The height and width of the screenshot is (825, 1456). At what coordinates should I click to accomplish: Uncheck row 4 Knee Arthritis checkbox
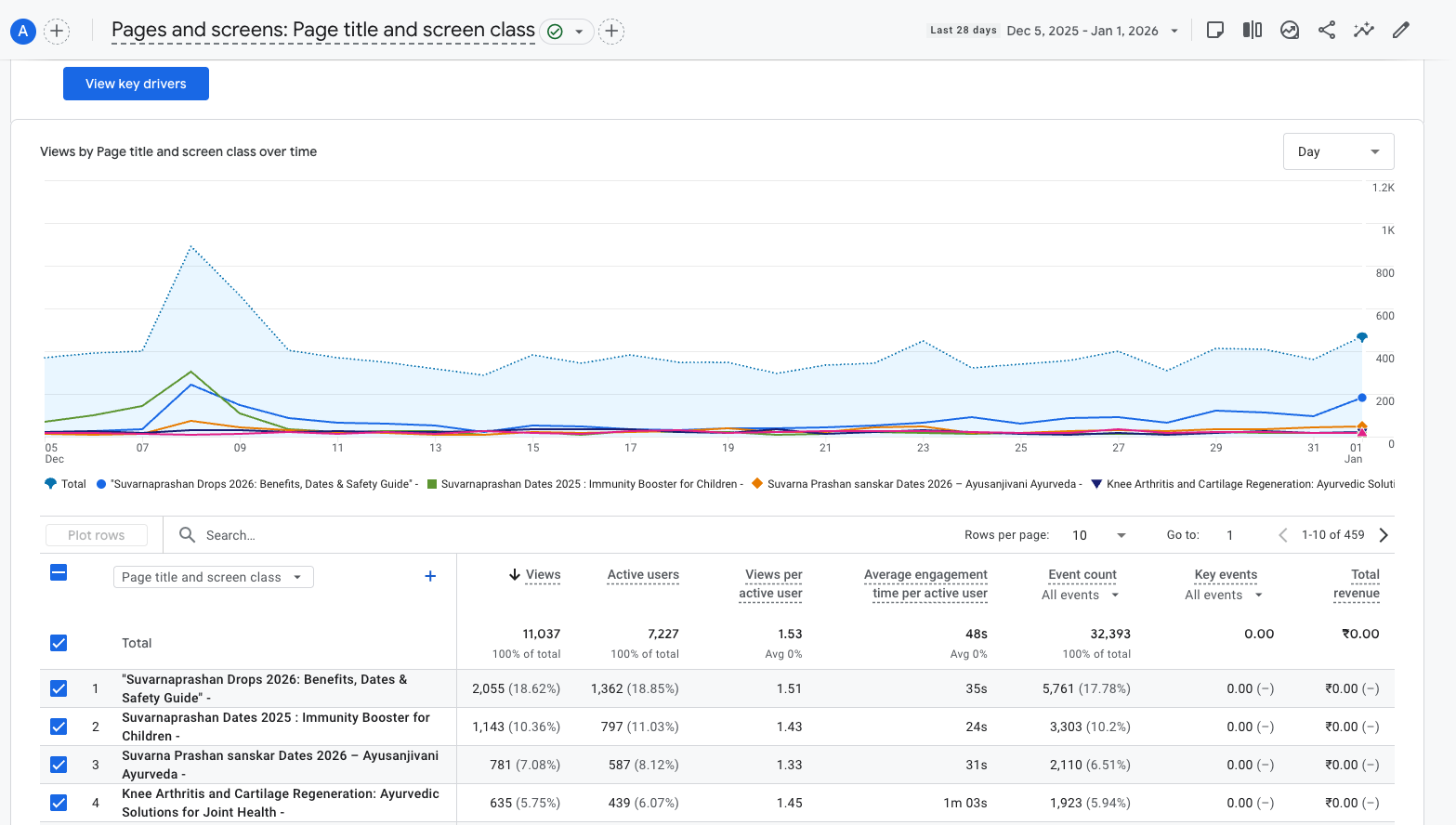59,803
